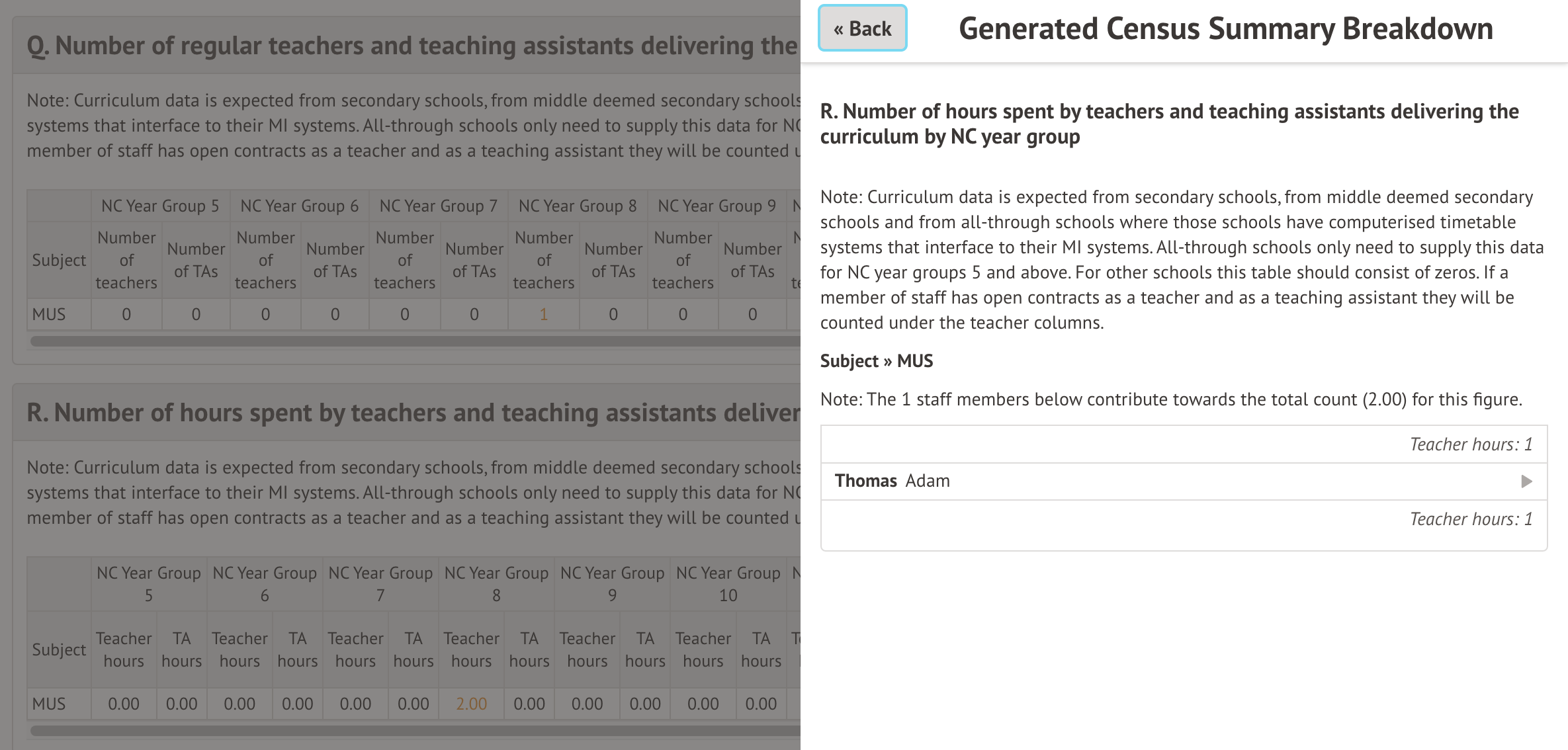Click the Q section heading on the left
Image resolution: width=1568 pixels, height=750 pixels.
coord(412,46)
